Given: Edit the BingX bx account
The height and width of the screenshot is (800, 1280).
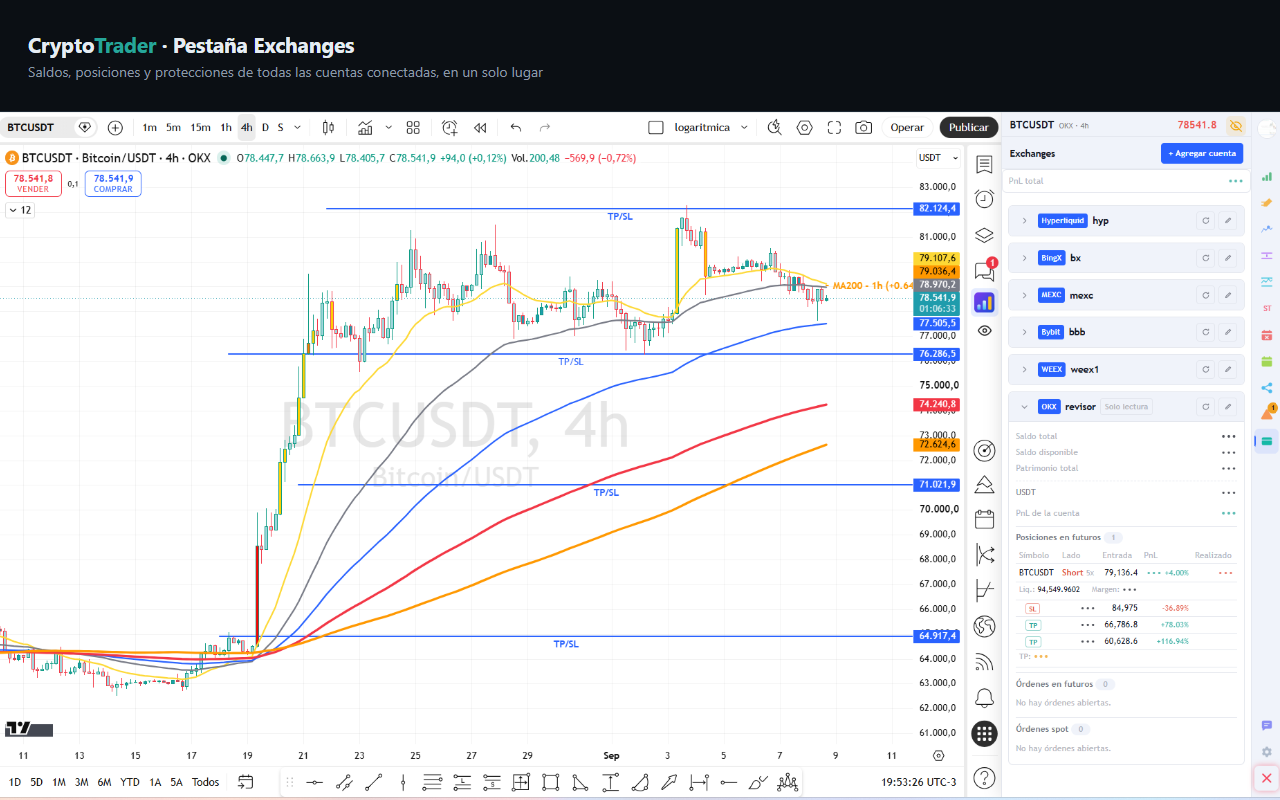Looking at the screenshot, I should pos(1229,258).
